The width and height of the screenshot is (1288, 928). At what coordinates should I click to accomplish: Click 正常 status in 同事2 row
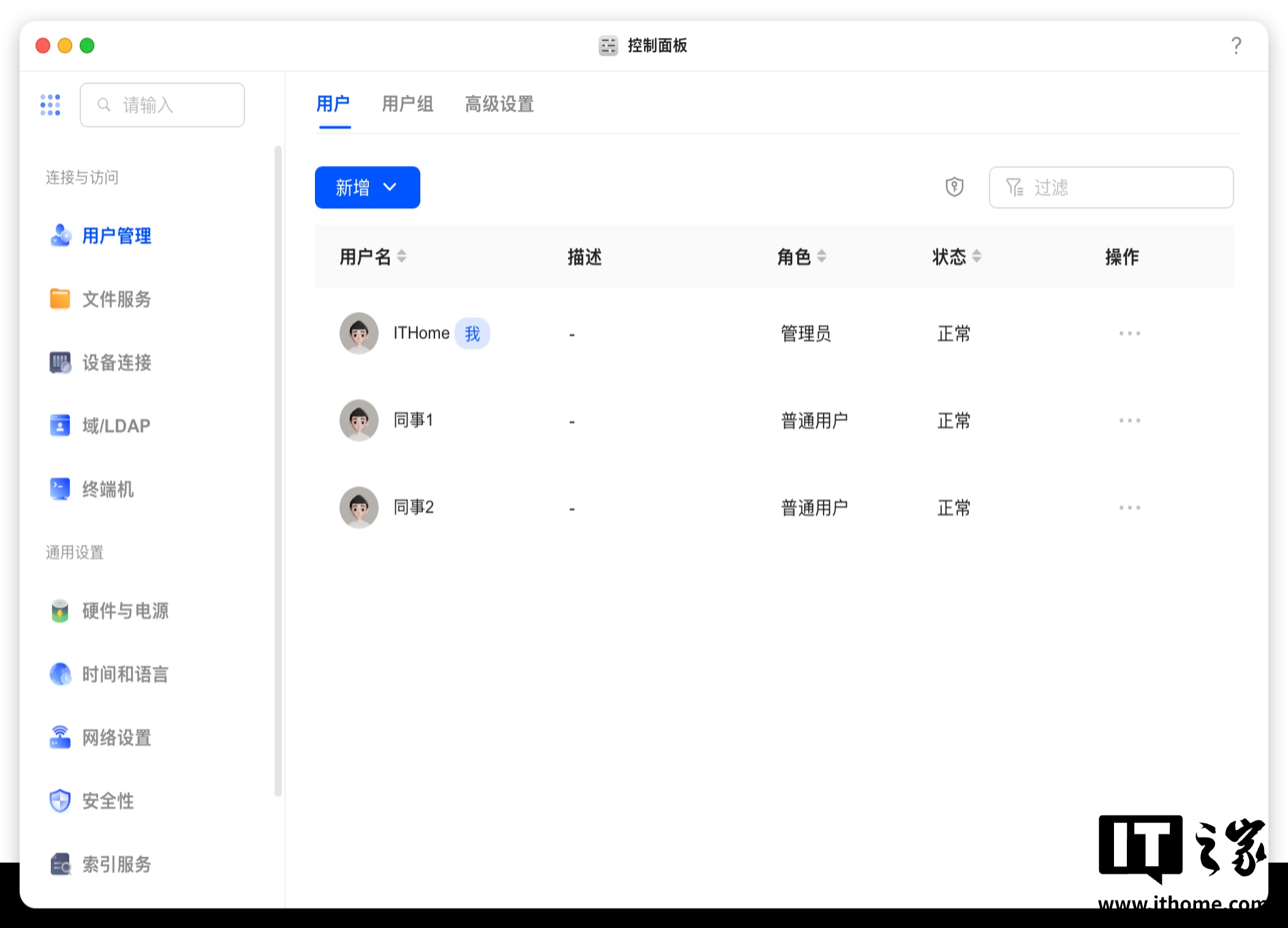pos(954,508)
